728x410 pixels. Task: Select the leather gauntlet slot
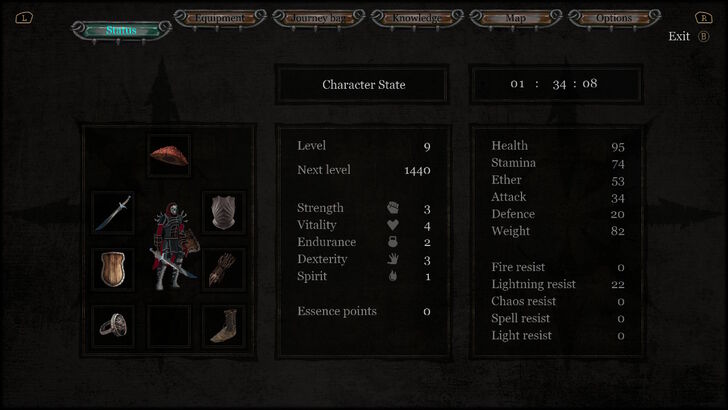[223, 269]
